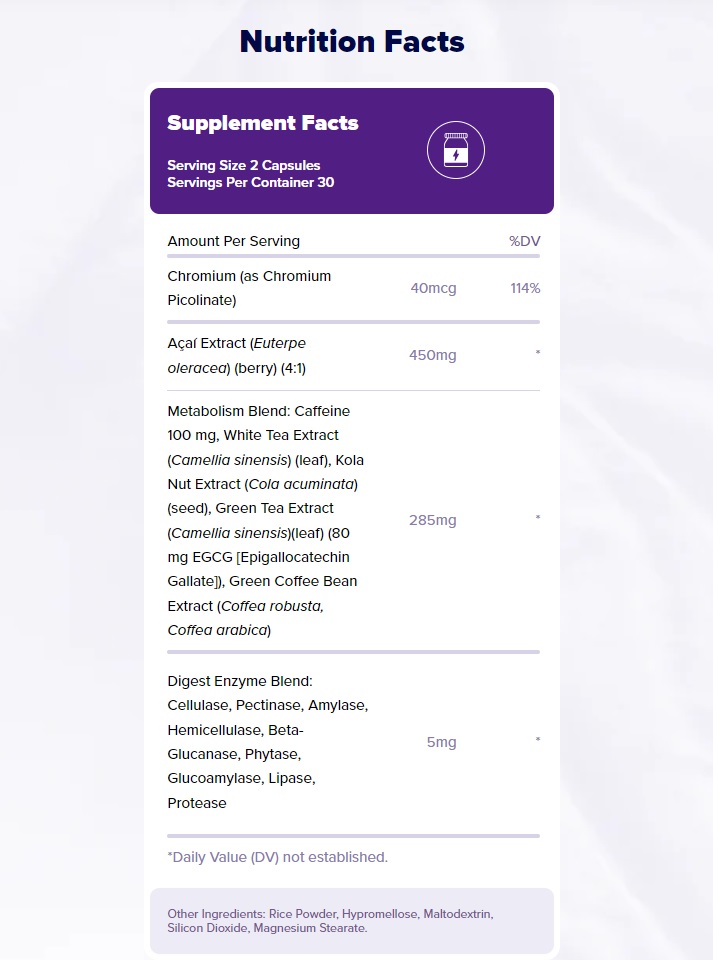Click the Daily Value not established footnote
Screen dimensions: 713x960
[x=277, y=857]
